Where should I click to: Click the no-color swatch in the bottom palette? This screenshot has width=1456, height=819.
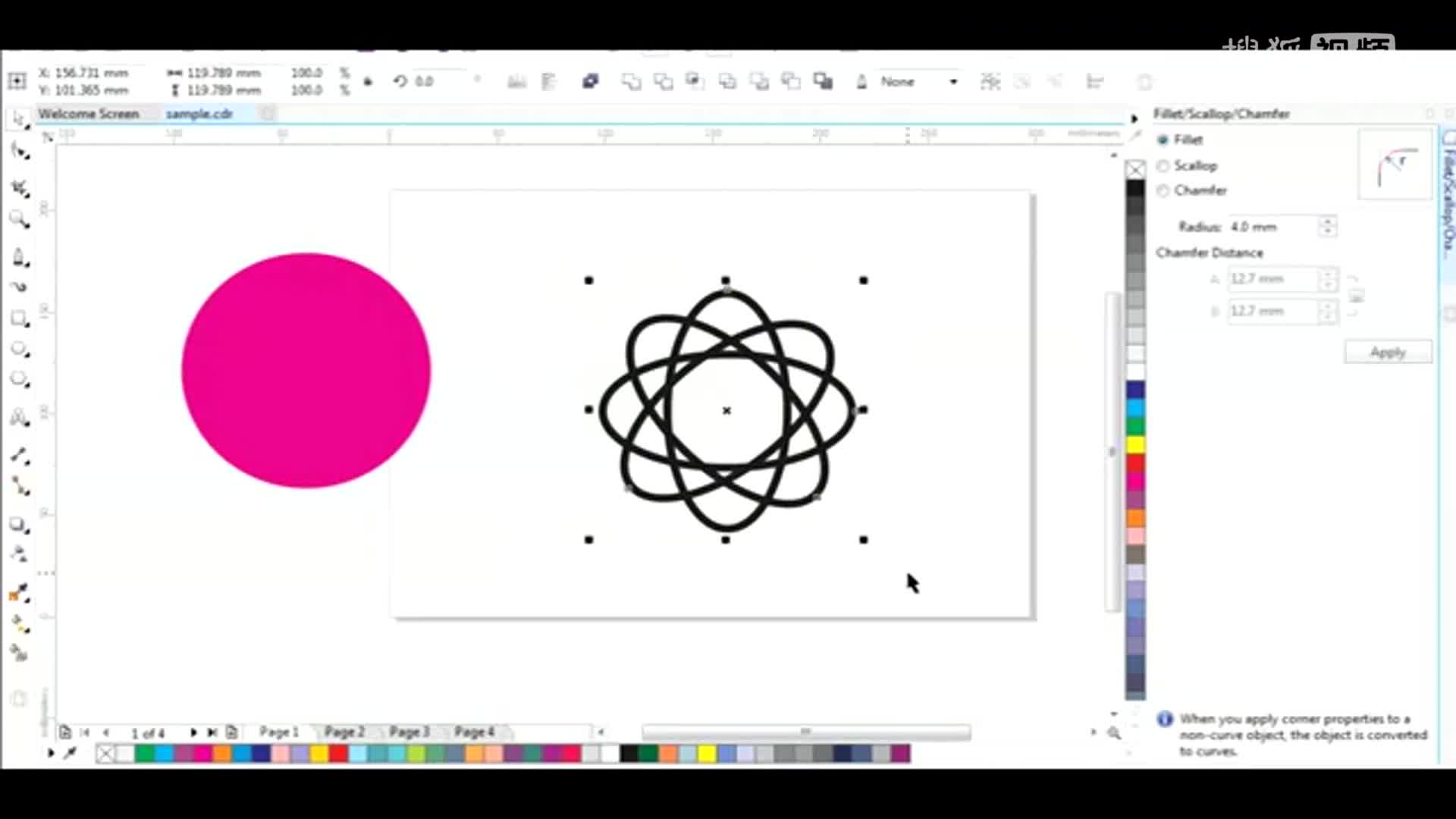coord(106,754)
